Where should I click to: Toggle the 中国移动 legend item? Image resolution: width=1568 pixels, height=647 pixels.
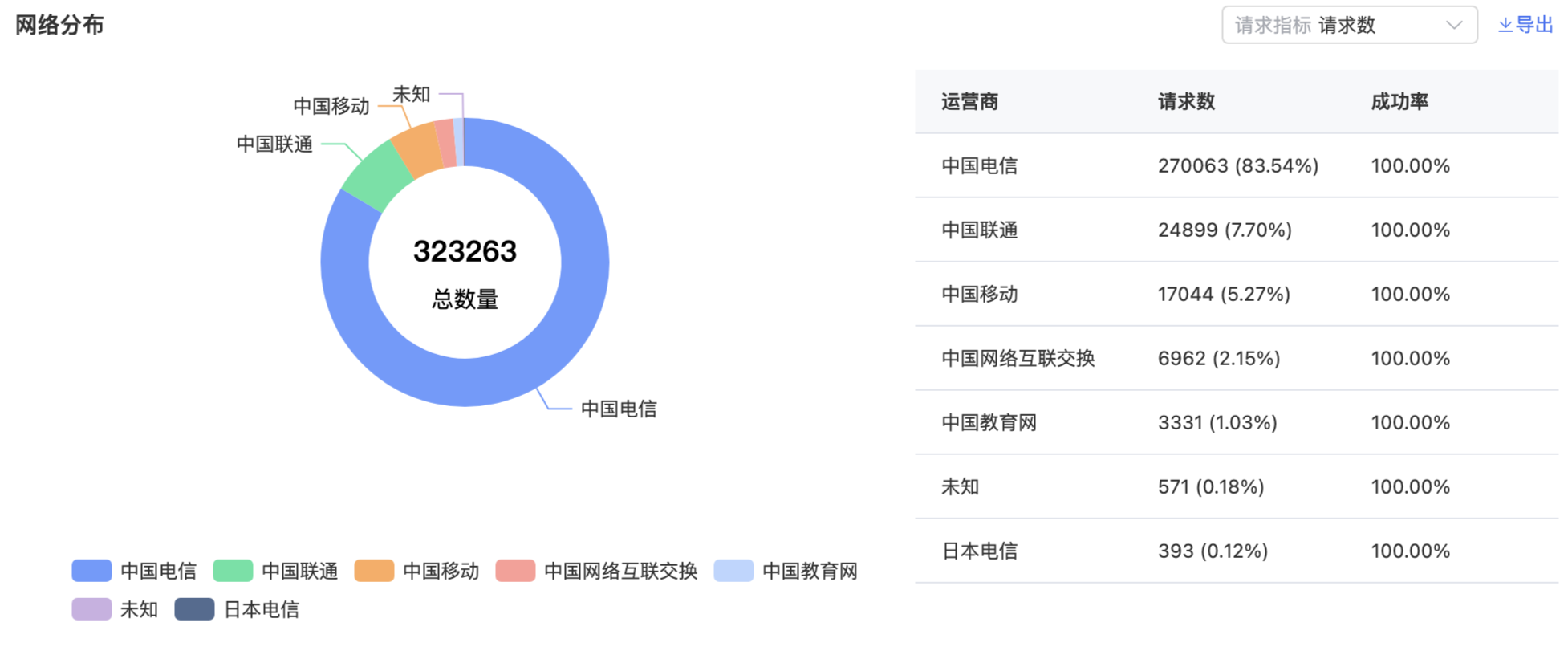[417, 571]
